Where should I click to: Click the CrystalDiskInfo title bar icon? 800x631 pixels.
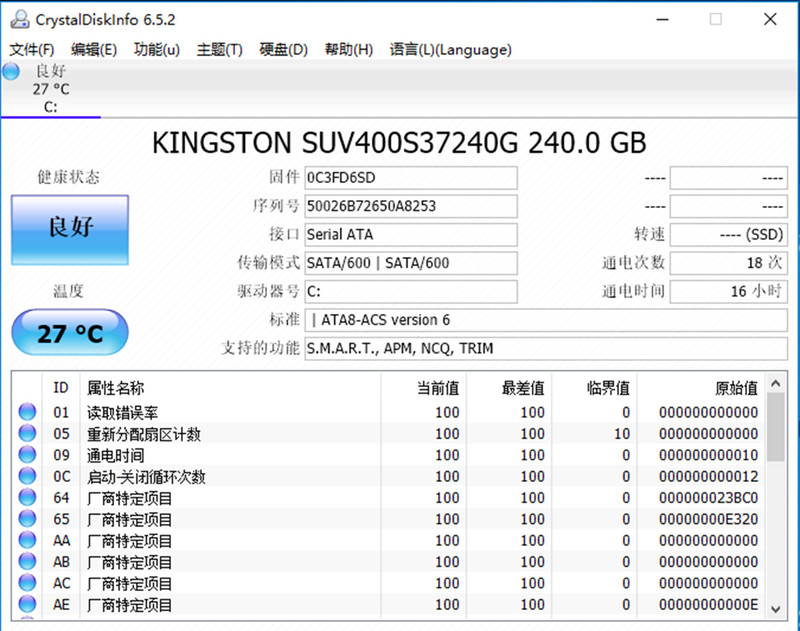tap(18, 18)
